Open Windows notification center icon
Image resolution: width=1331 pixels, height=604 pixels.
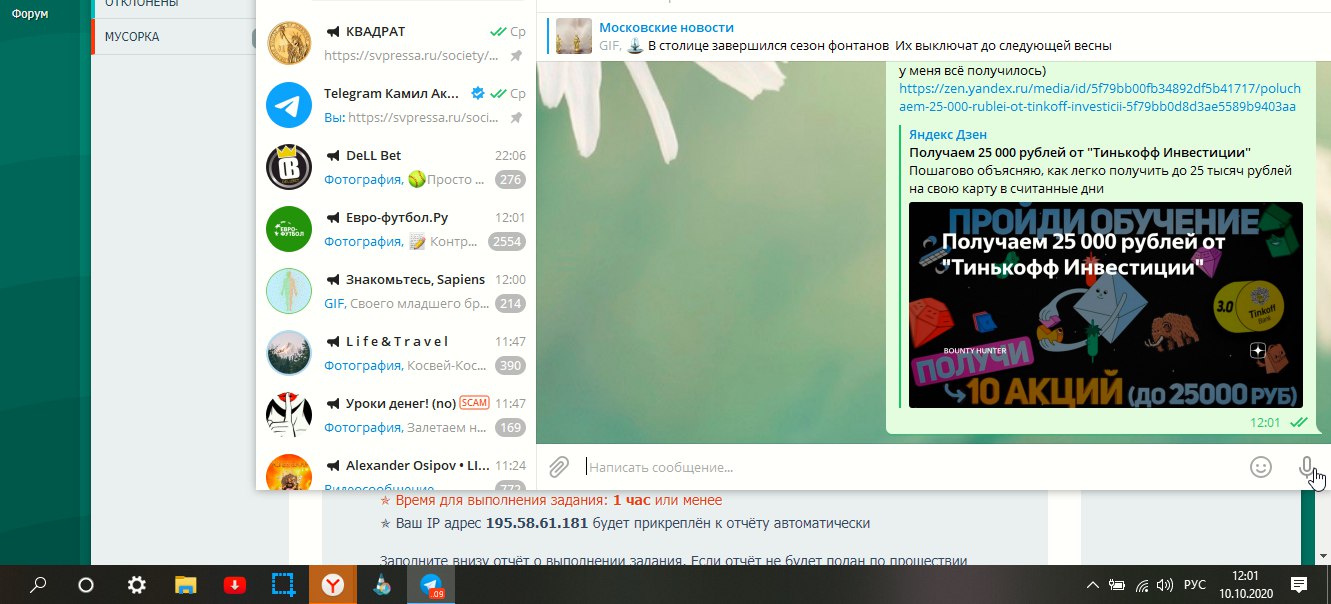pos(1299,585)
